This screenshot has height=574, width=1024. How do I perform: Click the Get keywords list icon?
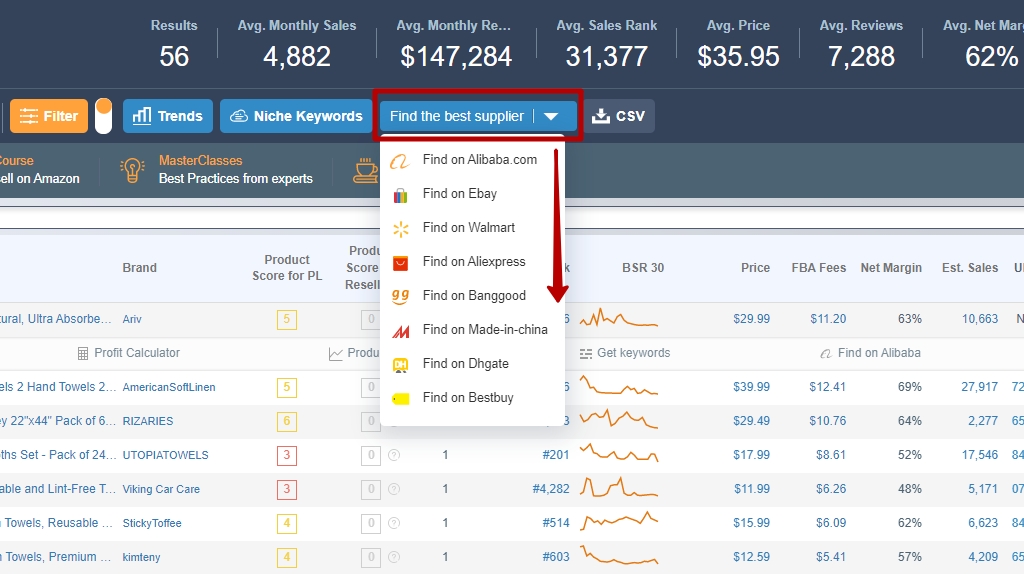click(x=586, y=354)
